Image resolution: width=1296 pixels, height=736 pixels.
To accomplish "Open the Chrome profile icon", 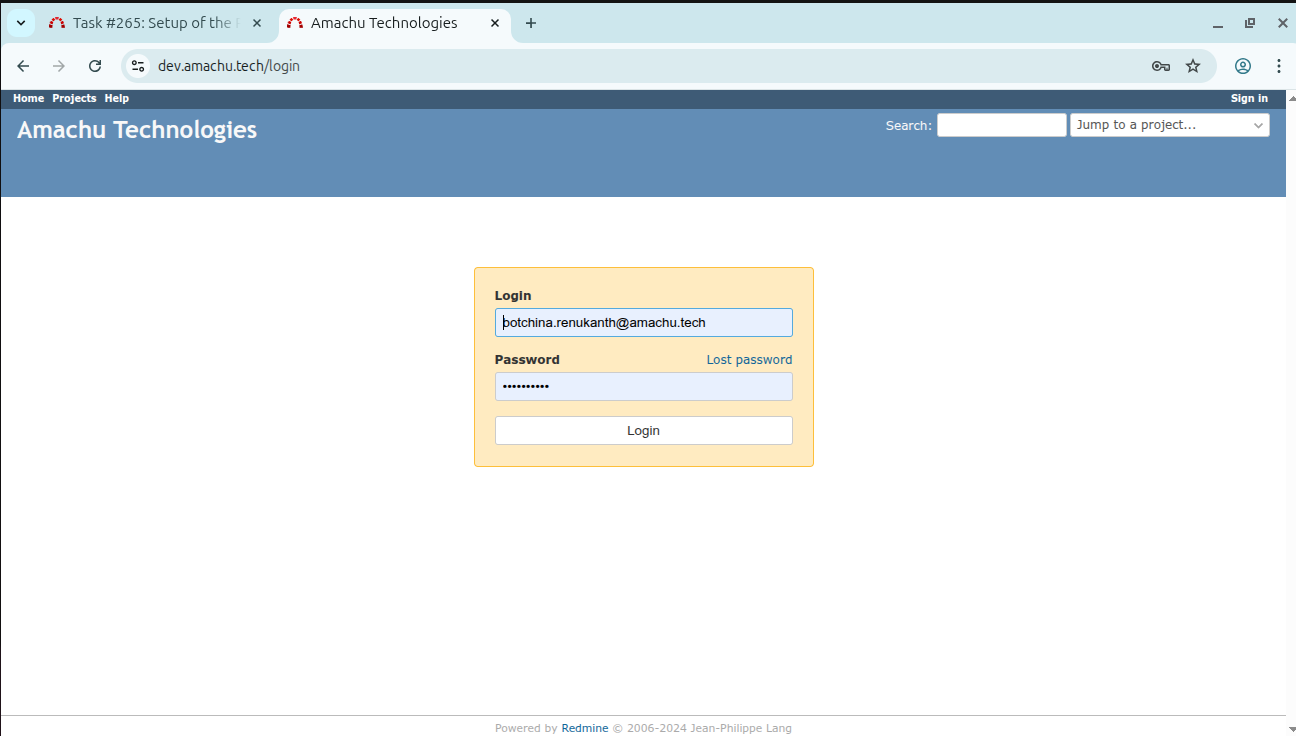I will [x=1243, y=66].
